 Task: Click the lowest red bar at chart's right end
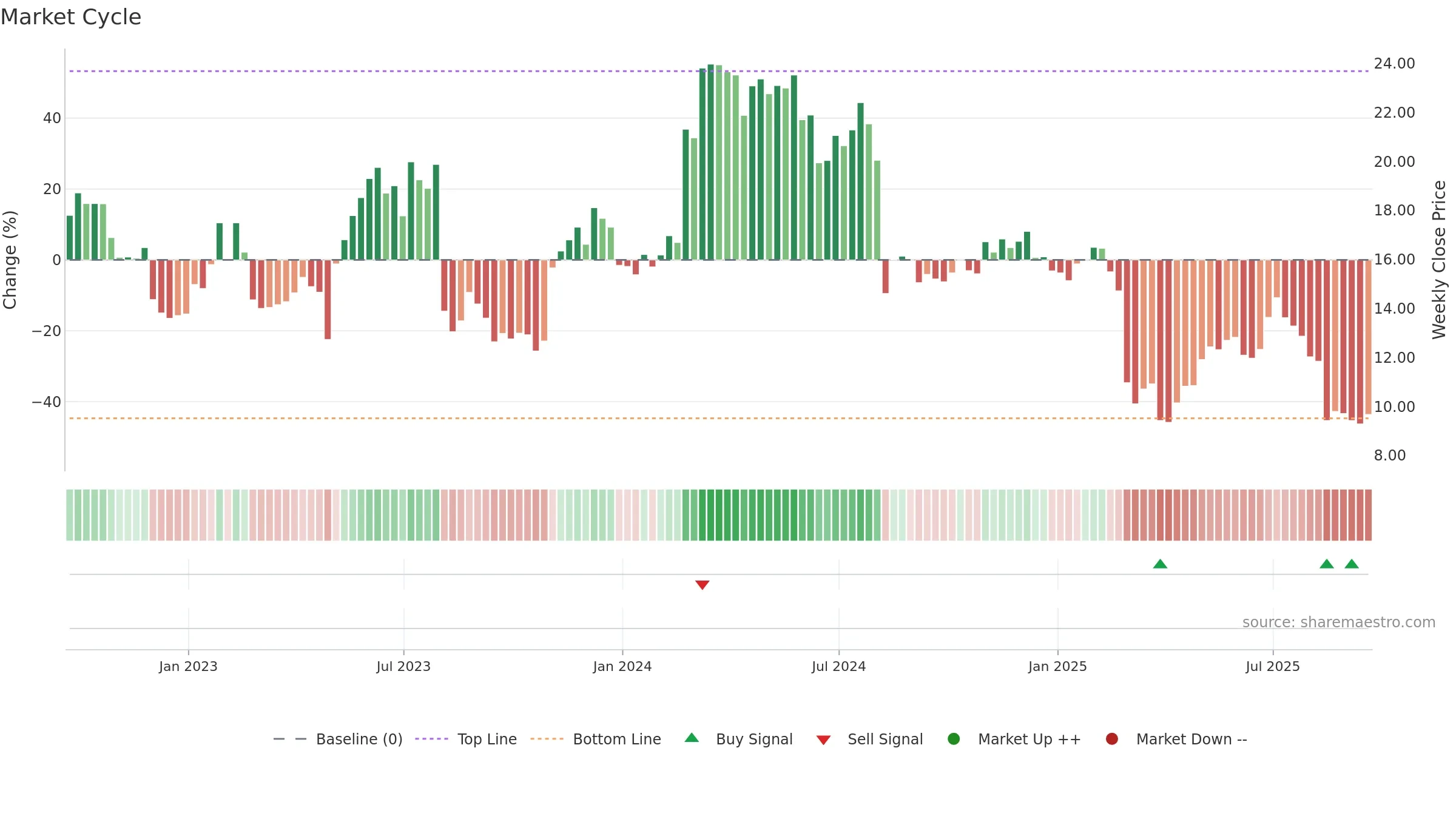(1360, 342)
